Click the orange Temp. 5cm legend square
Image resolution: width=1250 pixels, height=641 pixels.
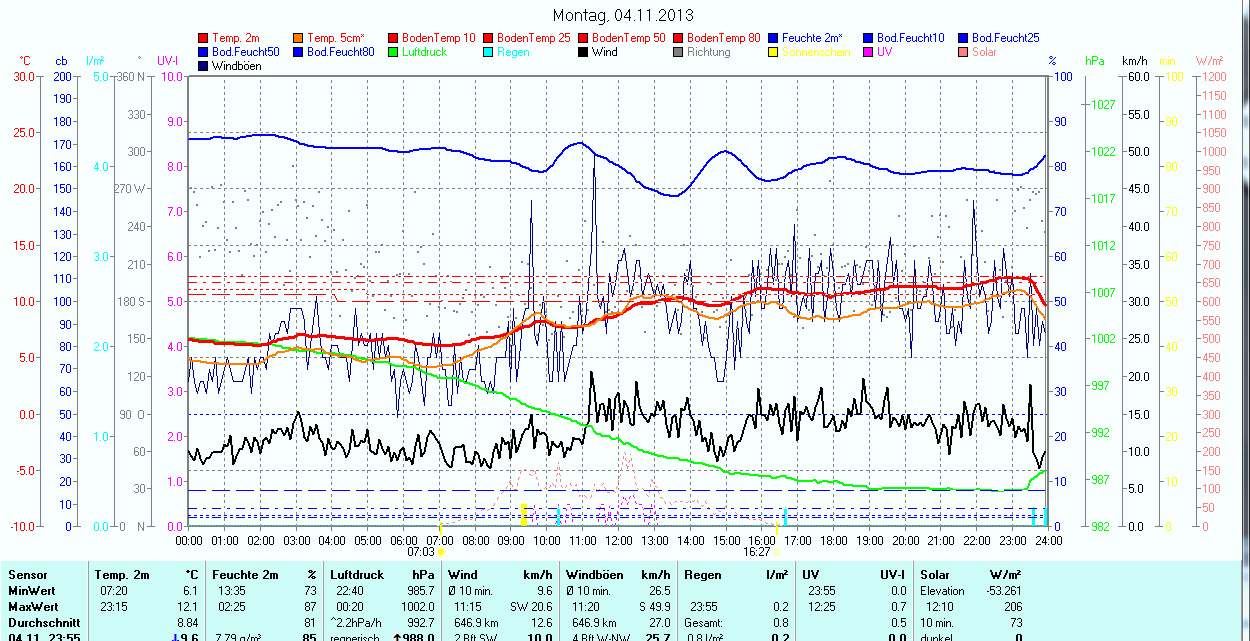pyautogui.click(x=299, y=38)
